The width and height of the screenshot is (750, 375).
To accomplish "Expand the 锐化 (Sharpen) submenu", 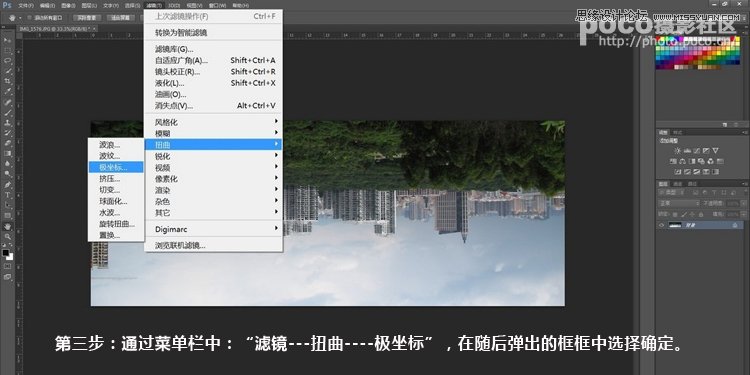I will point(213,156).
